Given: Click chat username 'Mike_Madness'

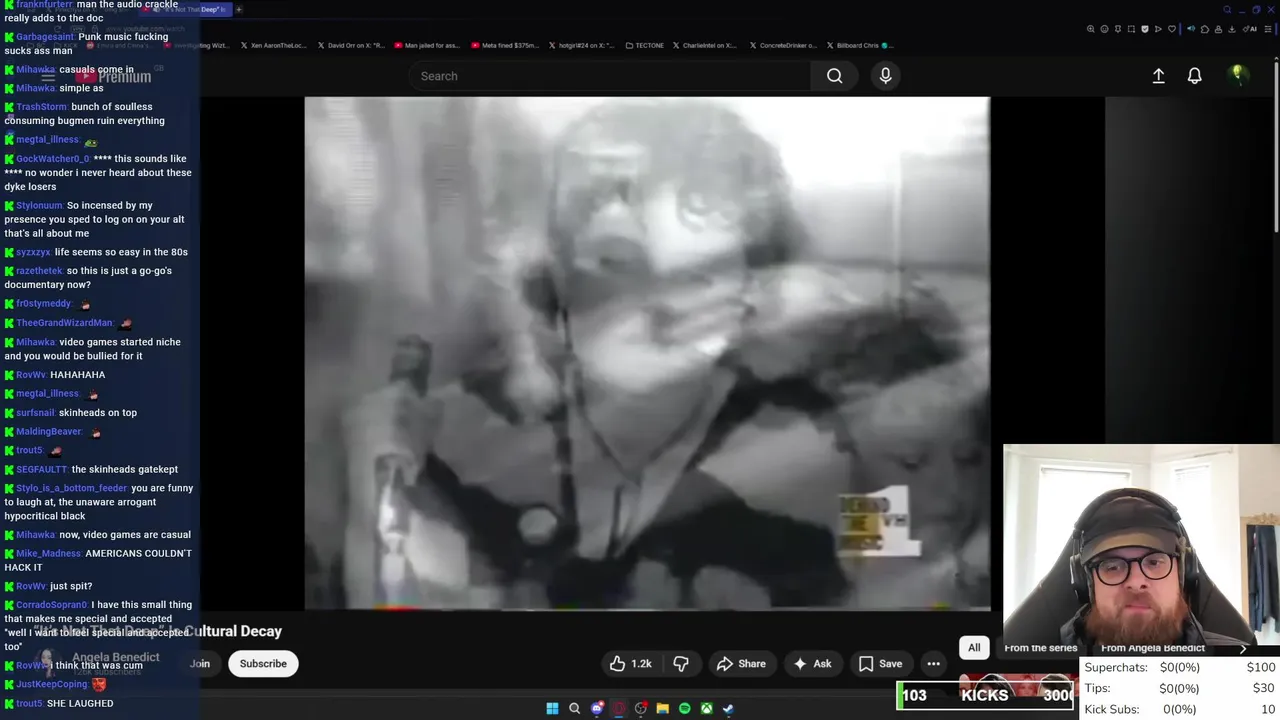Looking at the screenshot, I should [48, 554].
